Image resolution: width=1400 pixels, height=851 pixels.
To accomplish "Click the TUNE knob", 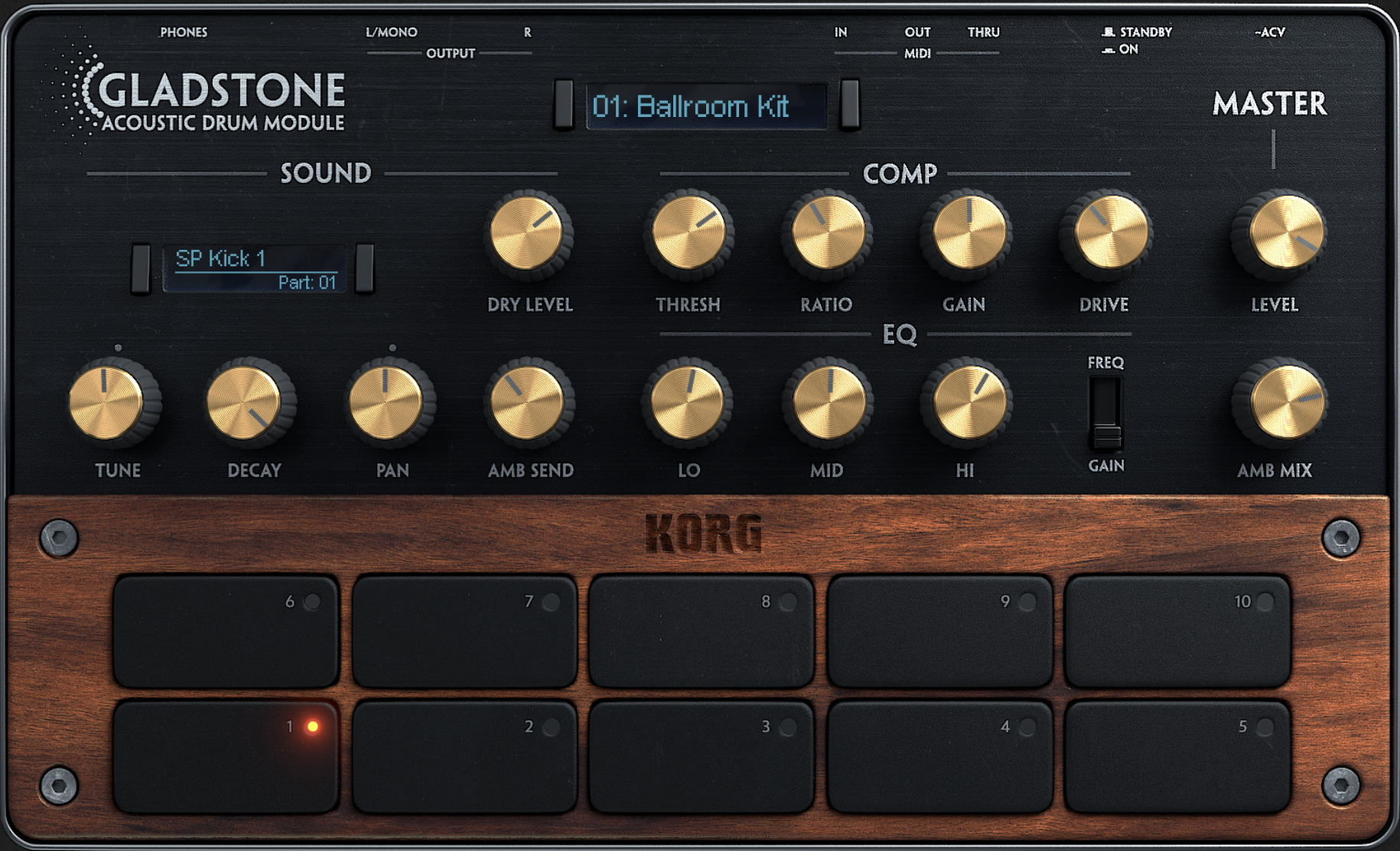I will coord(106,402).
